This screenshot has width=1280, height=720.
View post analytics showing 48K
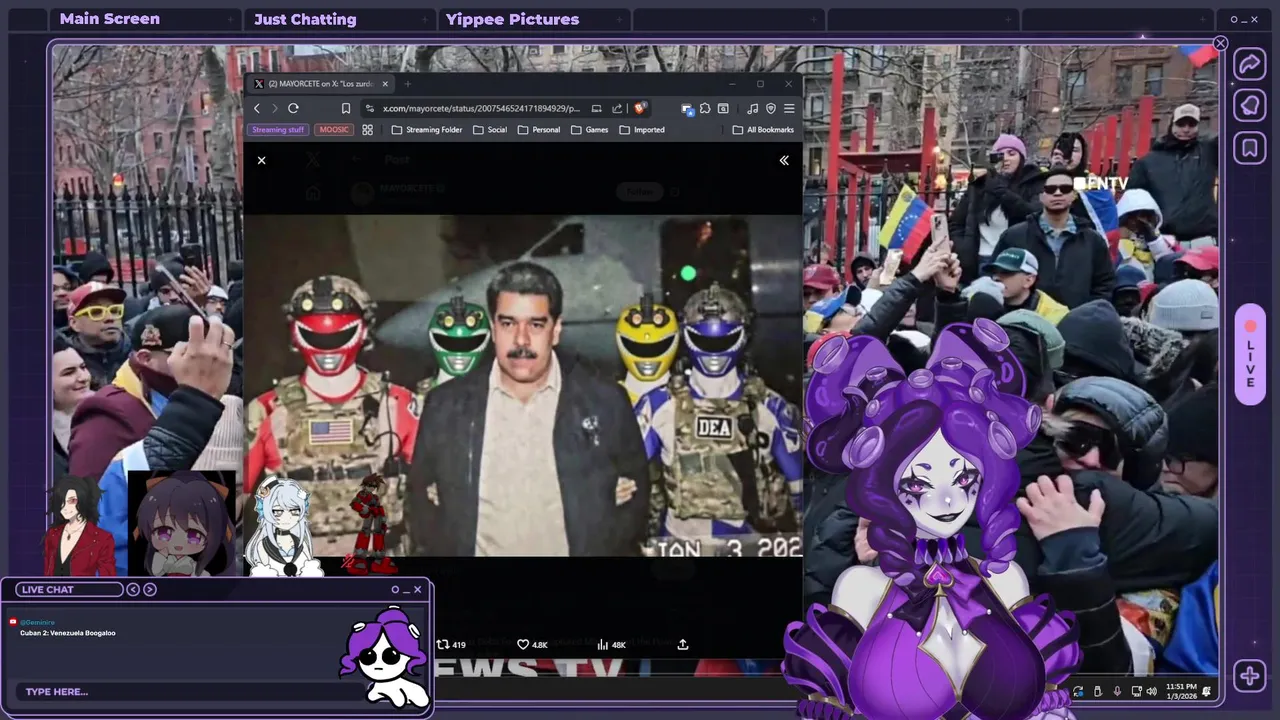click(611, 645)
